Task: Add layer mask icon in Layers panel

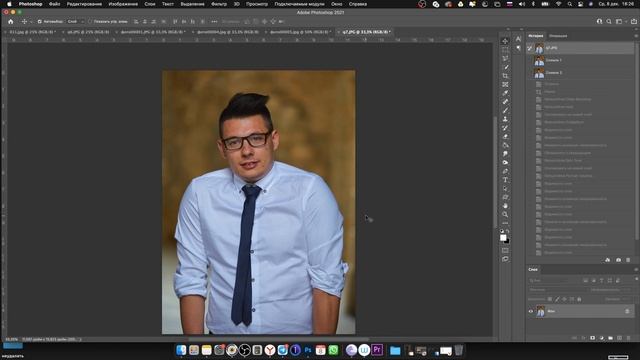Action: pyautogui.click(x=593, y=338)
